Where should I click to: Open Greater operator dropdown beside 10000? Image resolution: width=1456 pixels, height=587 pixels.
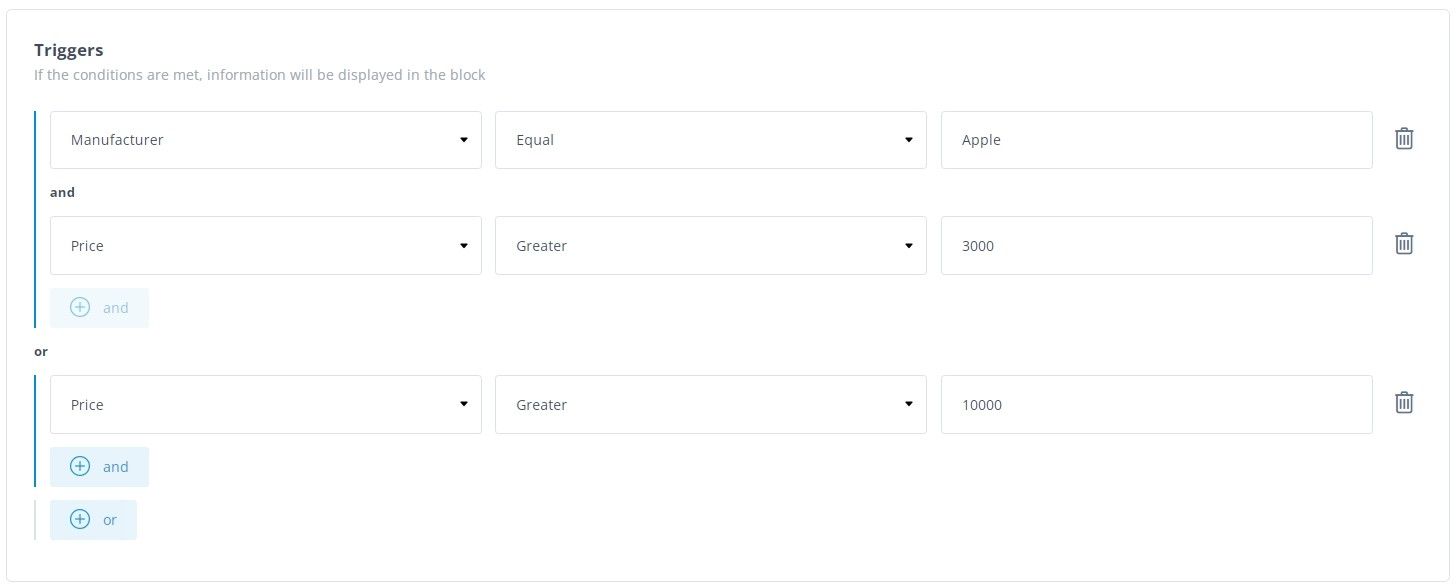(x=711, y=405)
